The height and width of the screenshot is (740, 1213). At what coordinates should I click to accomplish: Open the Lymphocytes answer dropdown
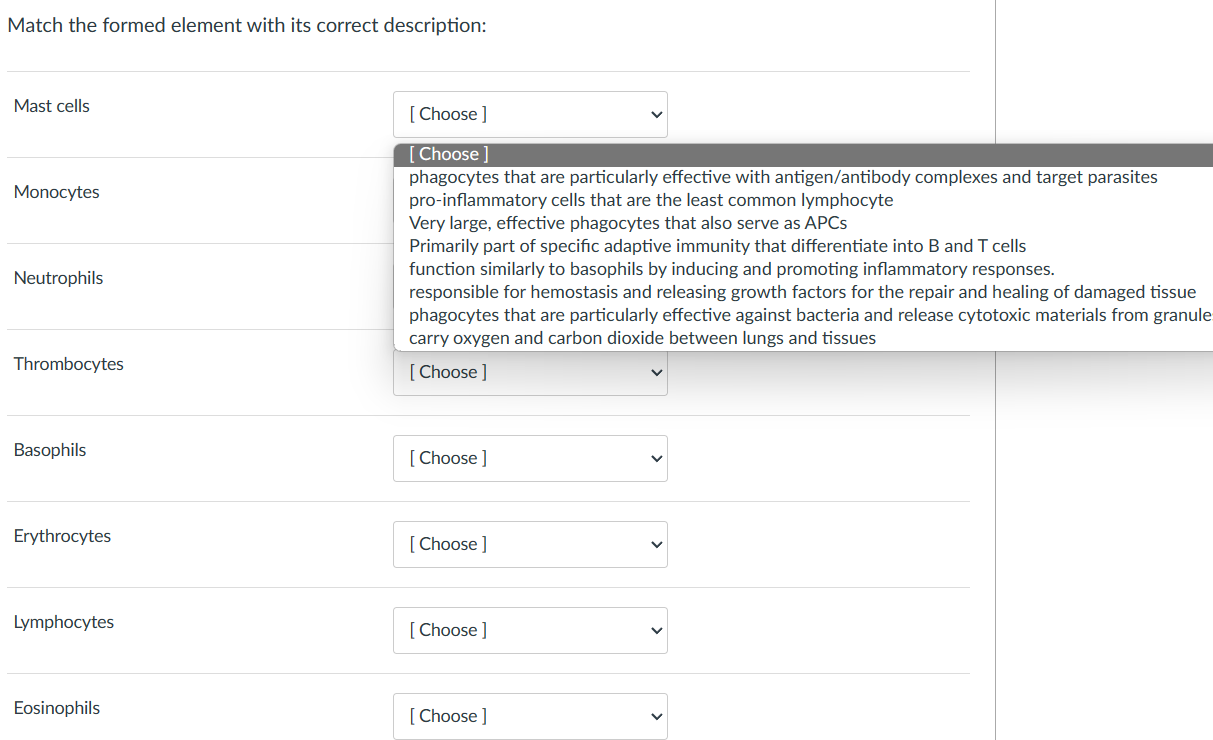530,630
